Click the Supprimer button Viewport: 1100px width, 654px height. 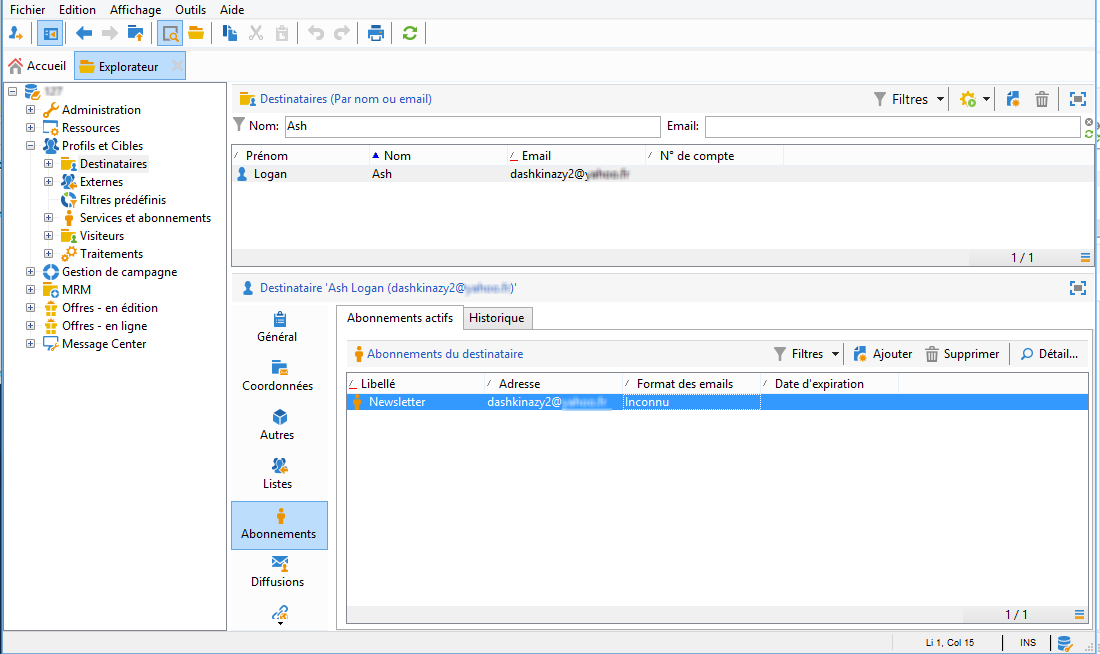click(962, 354)
